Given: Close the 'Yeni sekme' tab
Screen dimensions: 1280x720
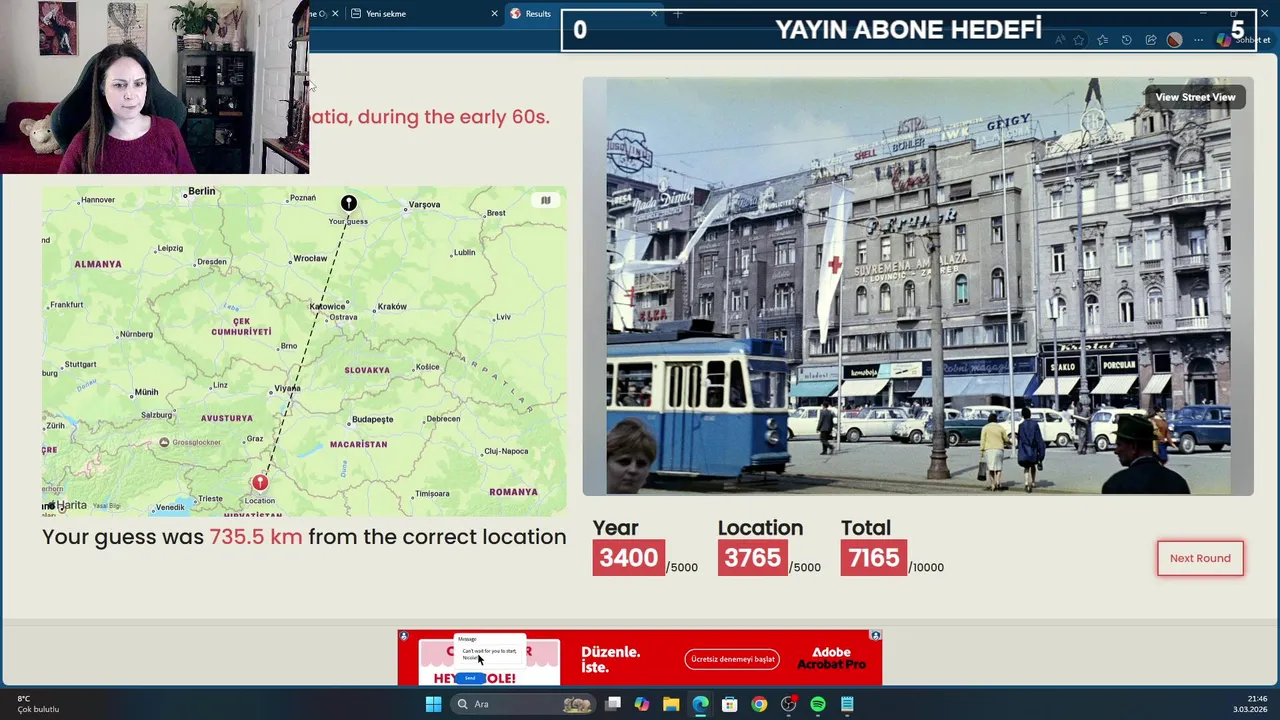Looking at the screenshot, I should 494,14.
